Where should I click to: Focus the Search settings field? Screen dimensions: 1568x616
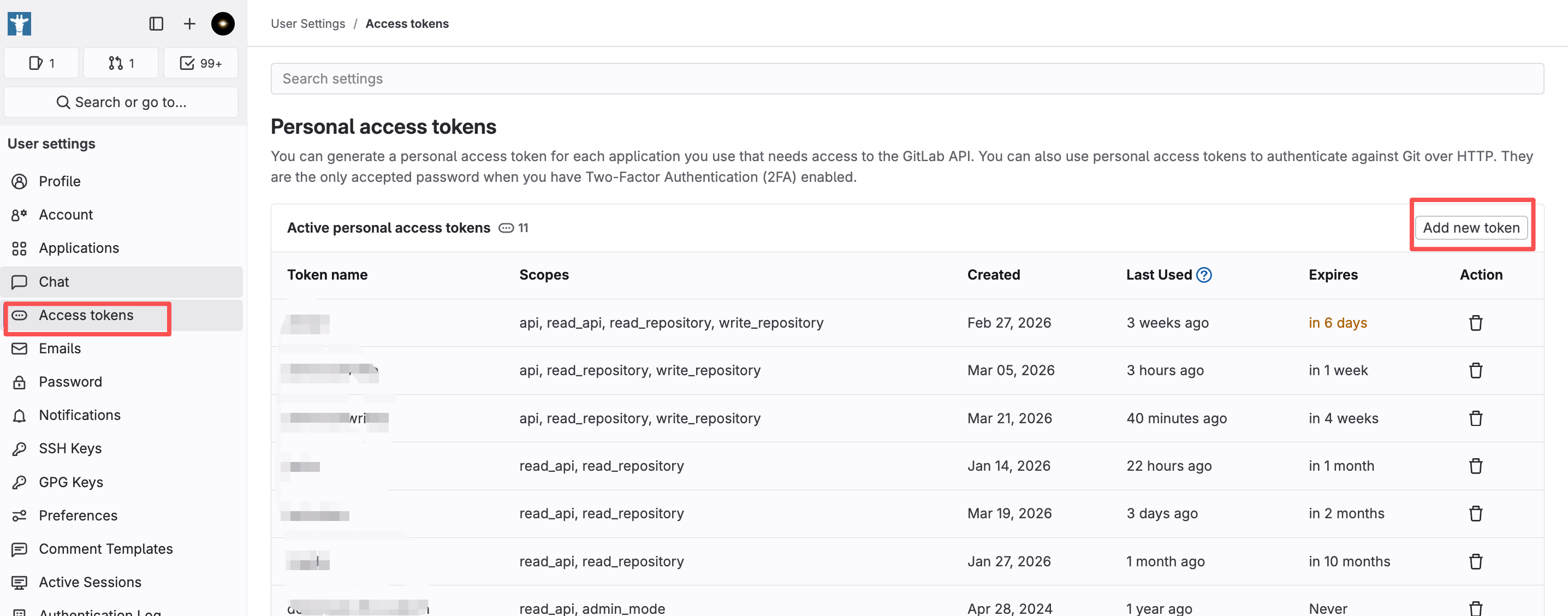906,79
